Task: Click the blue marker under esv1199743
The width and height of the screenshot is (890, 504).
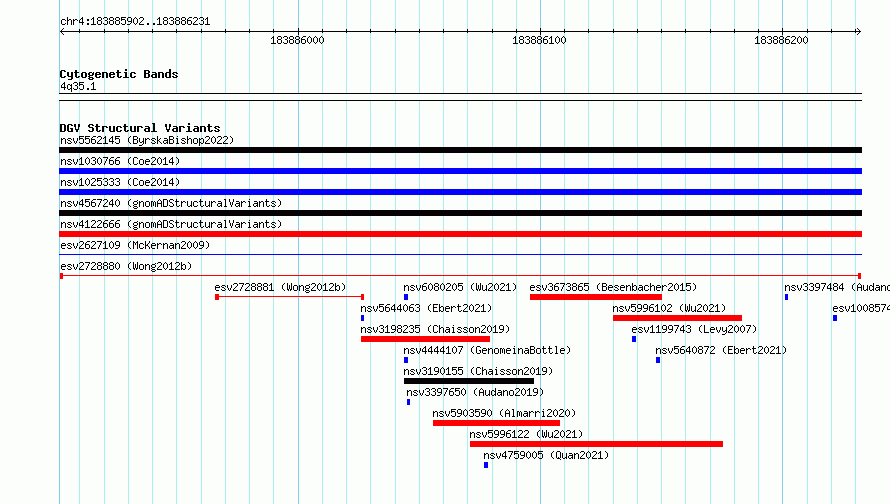Action: point(634,339)
